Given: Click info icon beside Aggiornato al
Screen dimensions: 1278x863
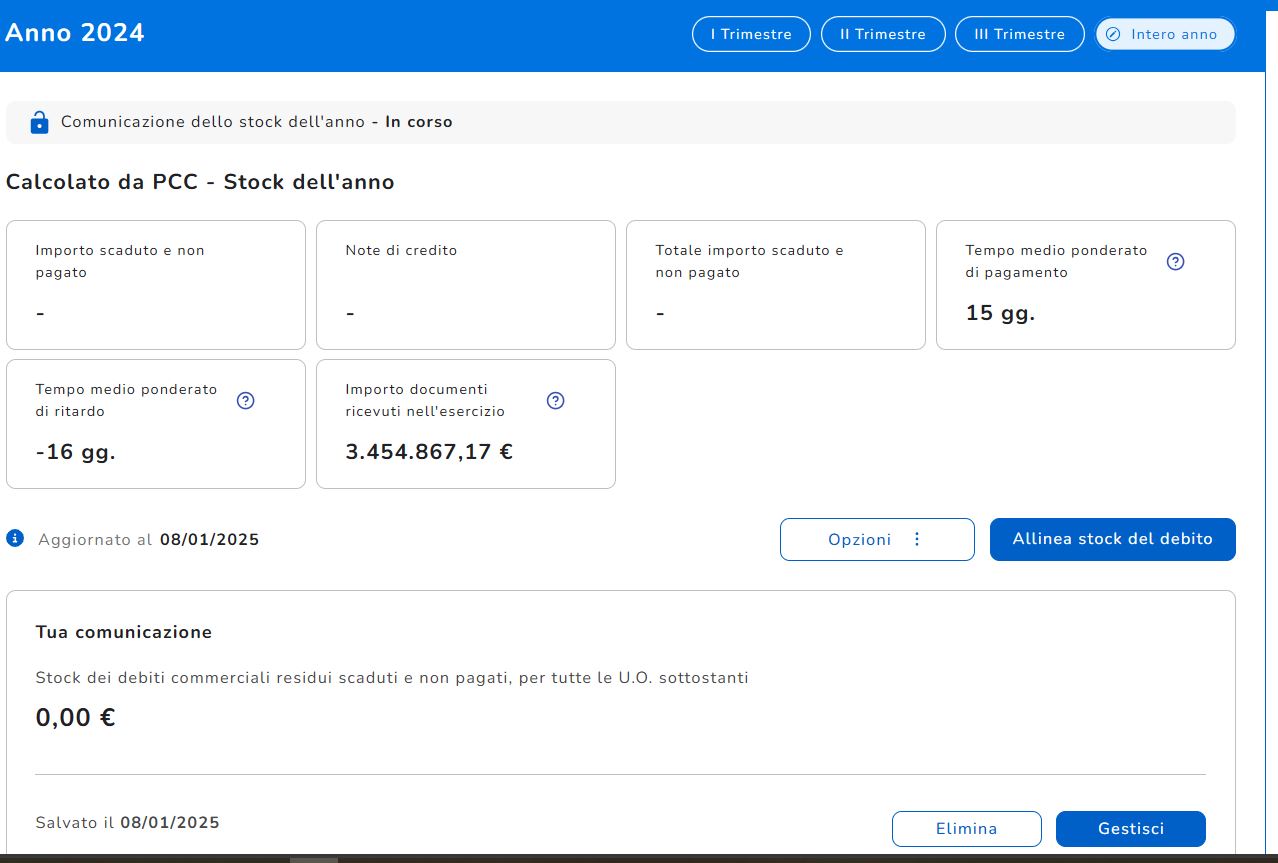Looking at the screenshot, I should click(x=15, y=539).
